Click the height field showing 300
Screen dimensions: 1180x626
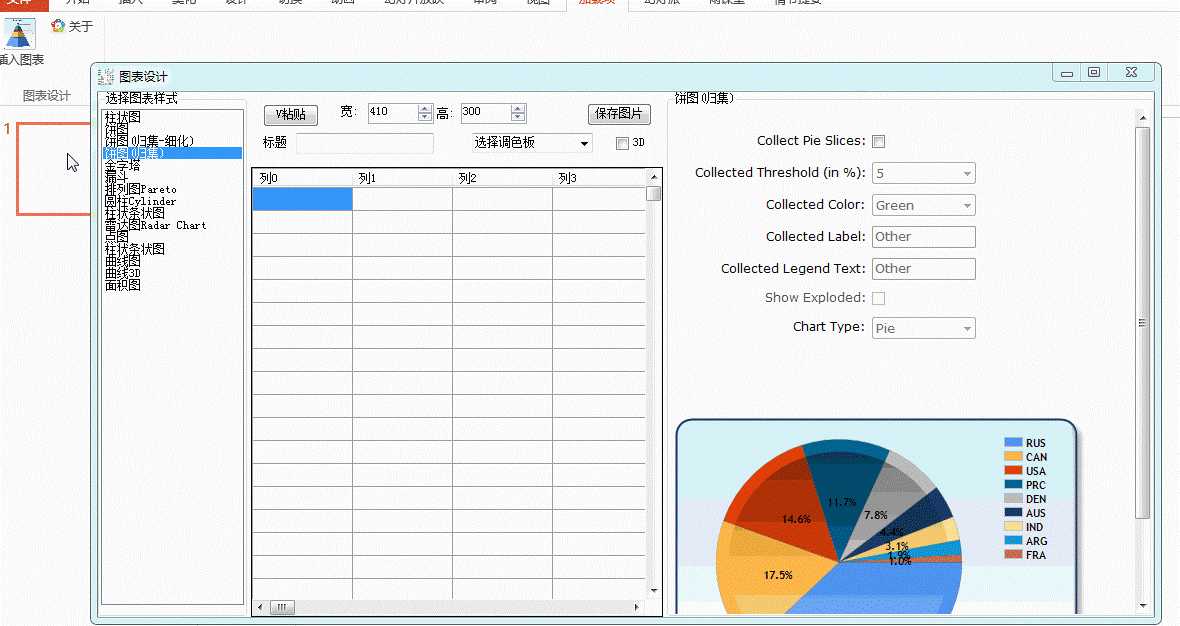tap(486, 113)
